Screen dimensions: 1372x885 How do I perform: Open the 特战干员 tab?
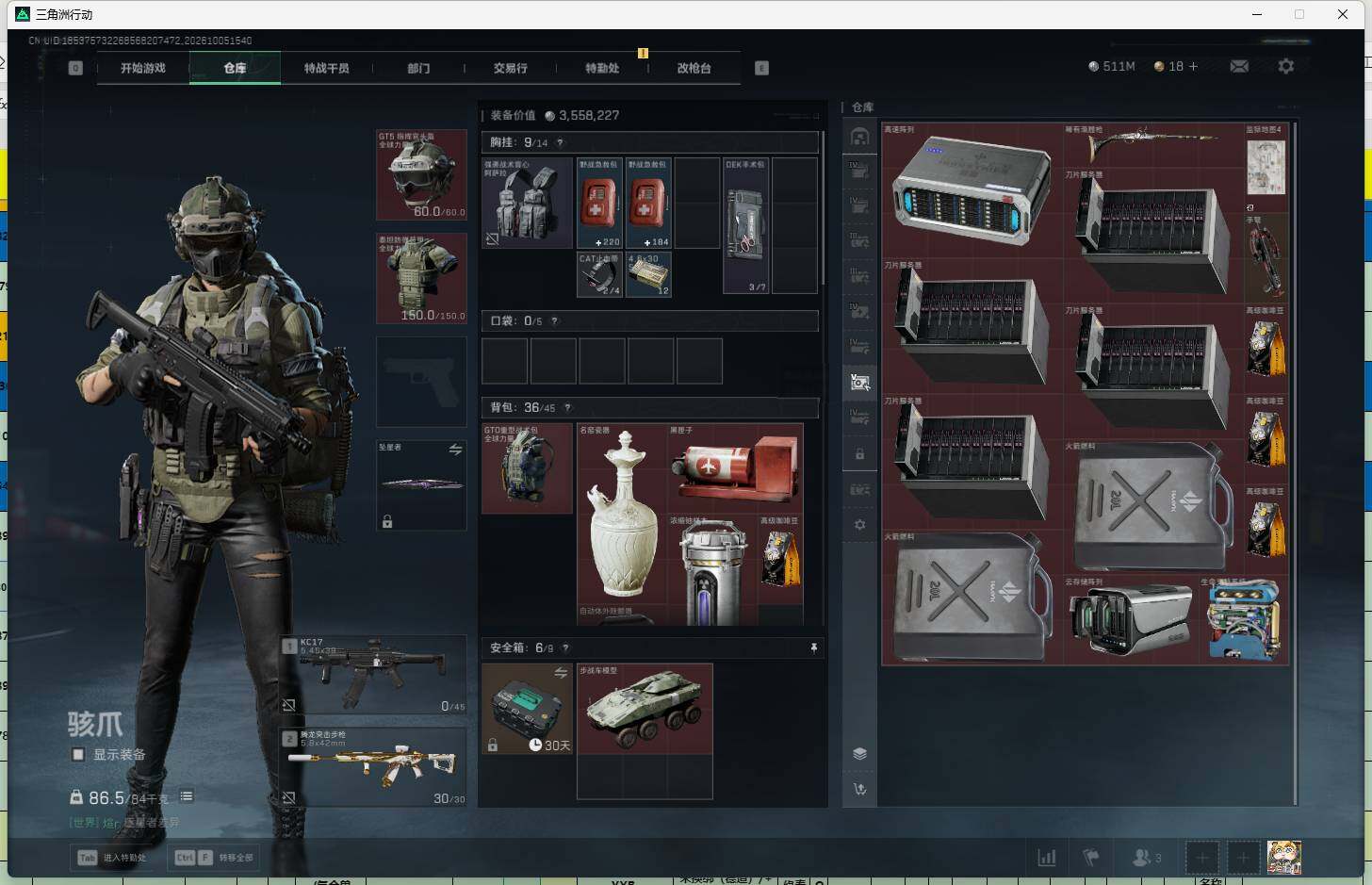click(326, 68)
